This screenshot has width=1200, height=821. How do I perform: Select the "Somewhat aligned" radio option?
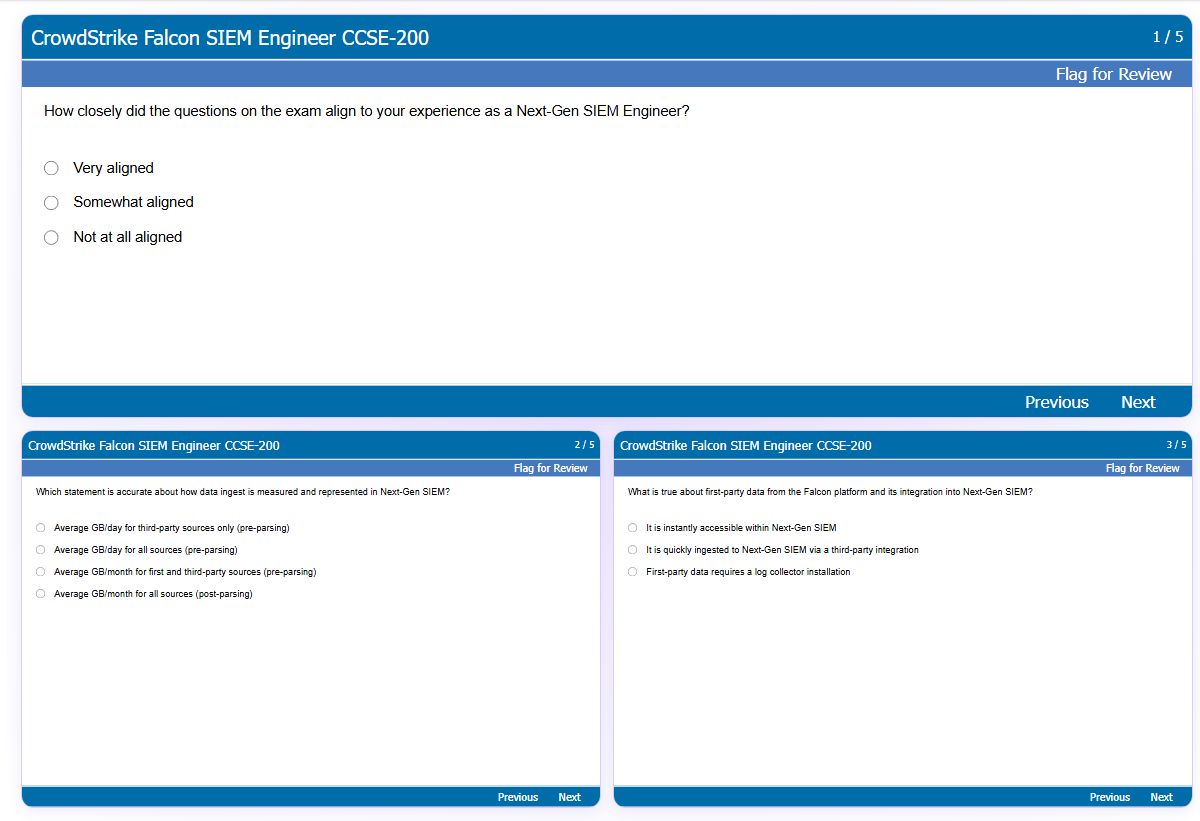coord(51,203)
